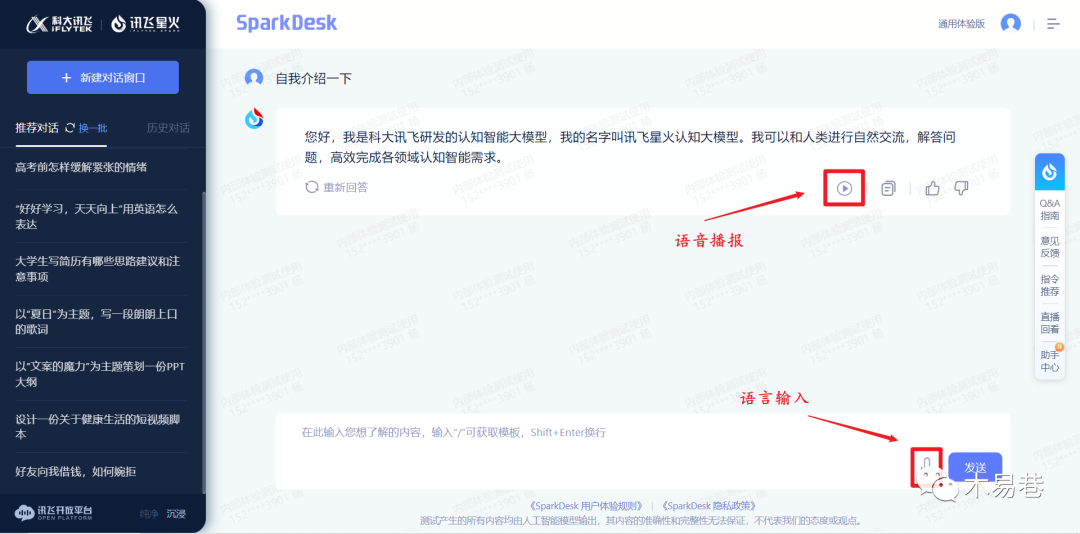Switch to 纯净 mode
Viewport: 1080px width, 534px height.
[x=148, y=513]
